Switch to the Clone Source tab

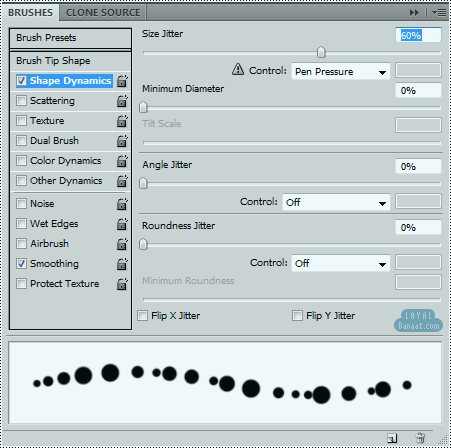coord(103,13)
